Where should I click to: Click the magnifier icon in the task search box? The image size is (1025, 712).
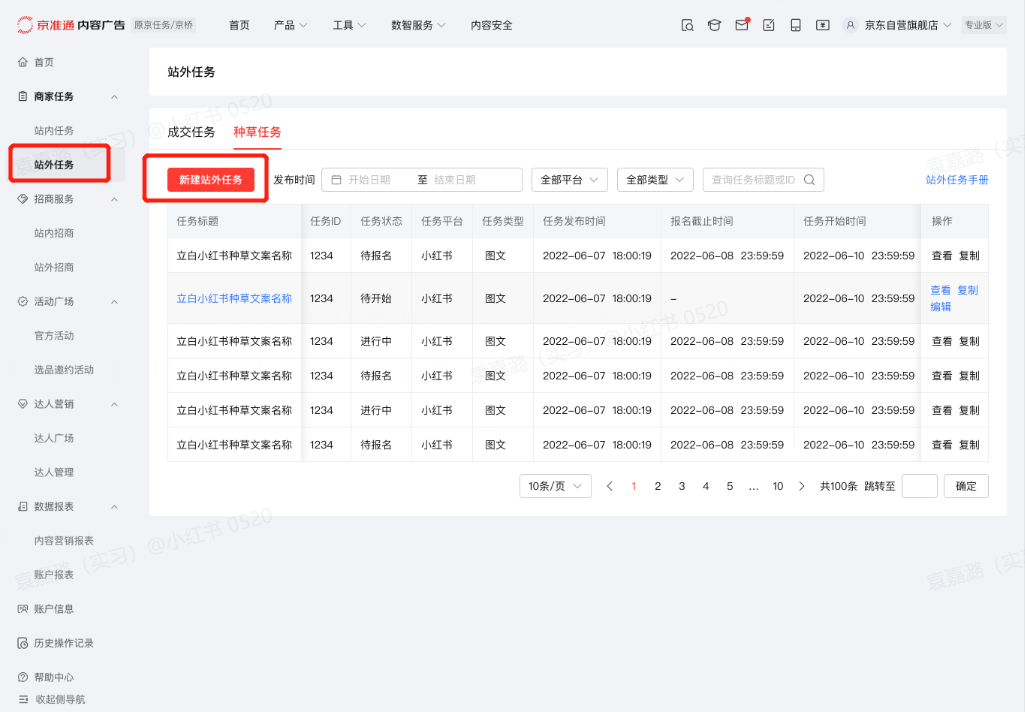[809, 180]
